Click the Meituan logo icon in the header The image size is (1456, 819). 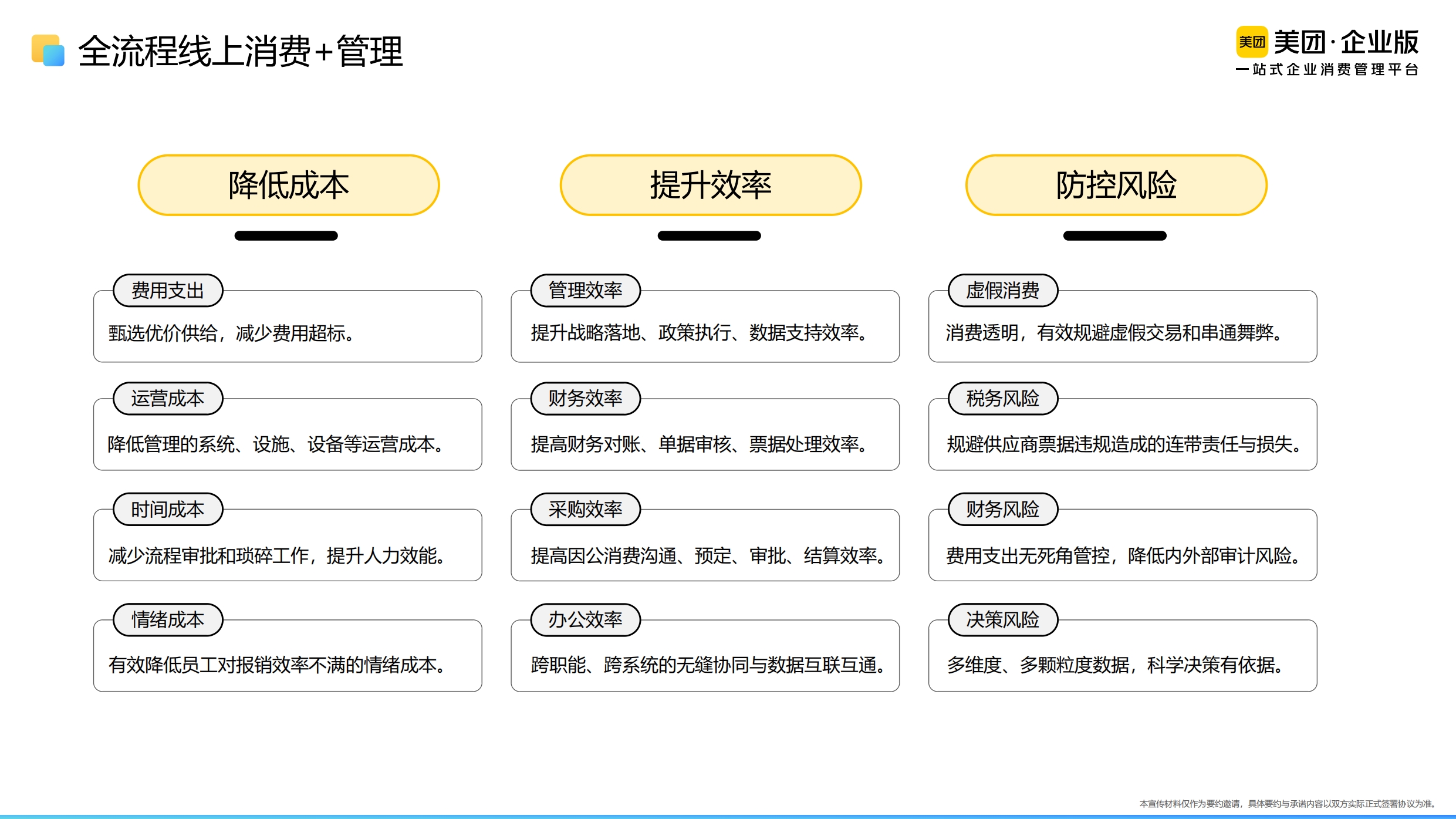coord(1252,42)
